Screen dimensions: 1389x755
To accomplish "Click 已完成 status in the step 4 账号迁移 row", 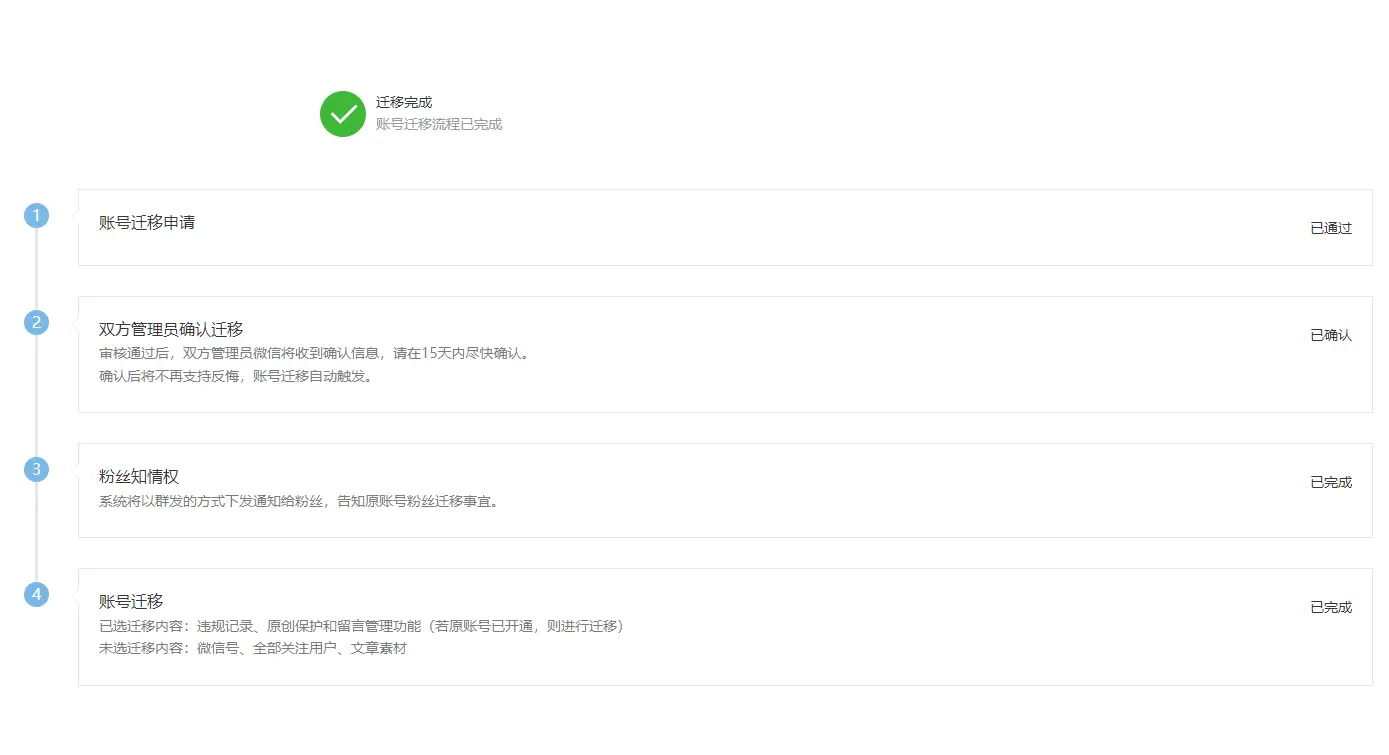I will 1331,607.
